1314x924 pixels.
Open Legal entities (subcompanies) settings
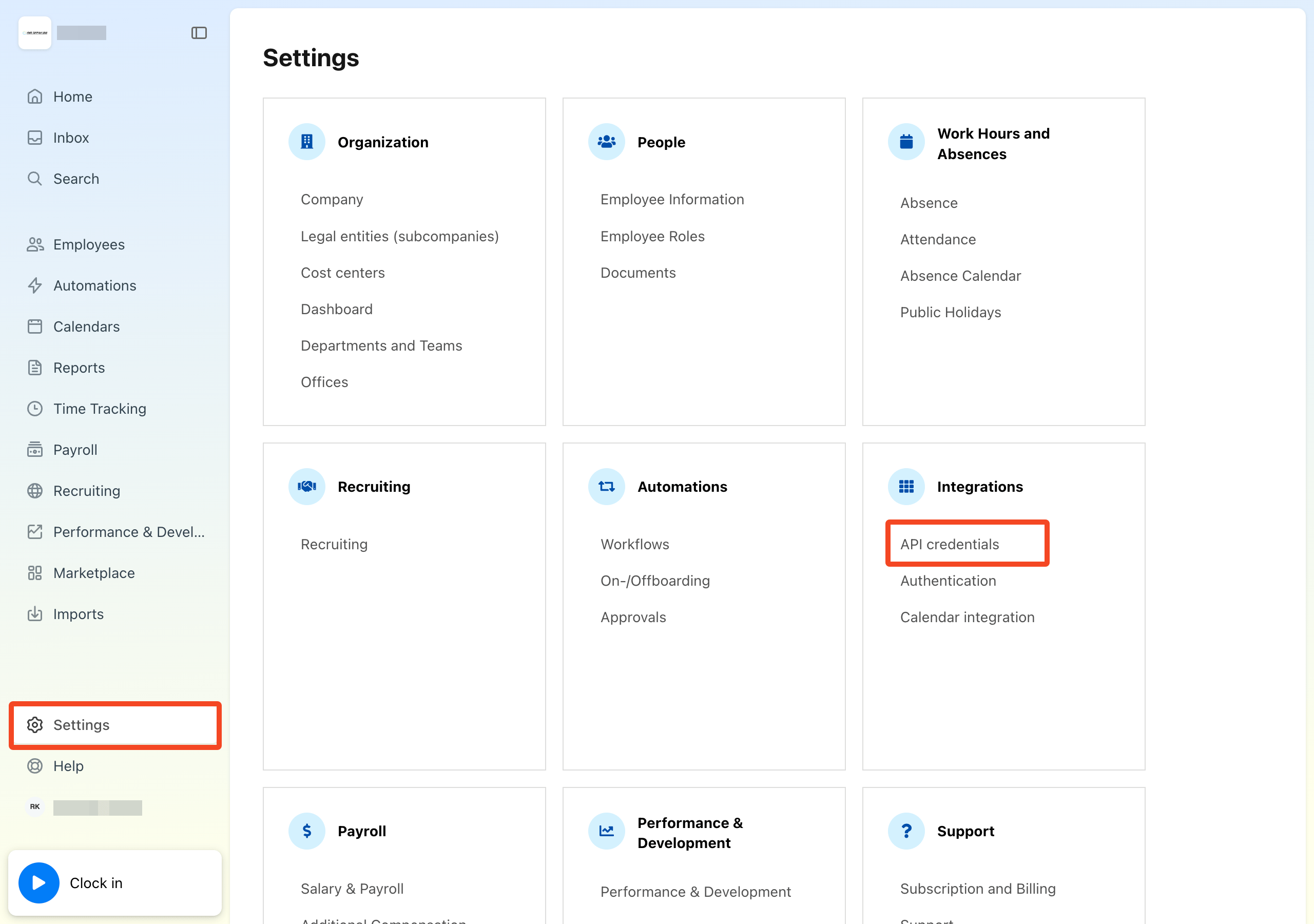(x=399, y=236)
